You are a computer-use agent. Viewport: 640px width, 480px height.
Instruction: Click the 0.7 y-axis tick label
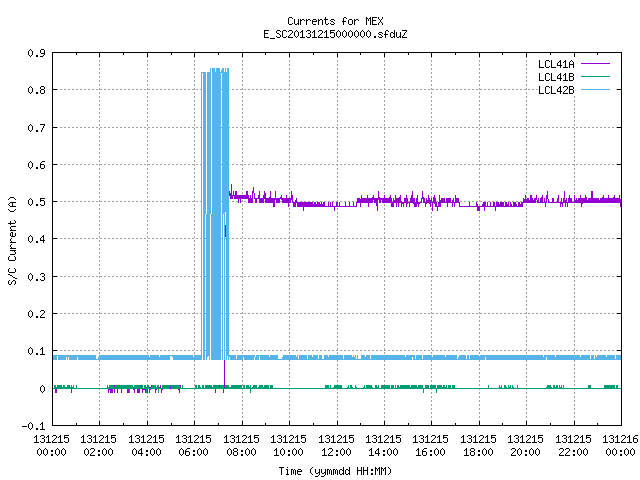[x=36, y=128]
